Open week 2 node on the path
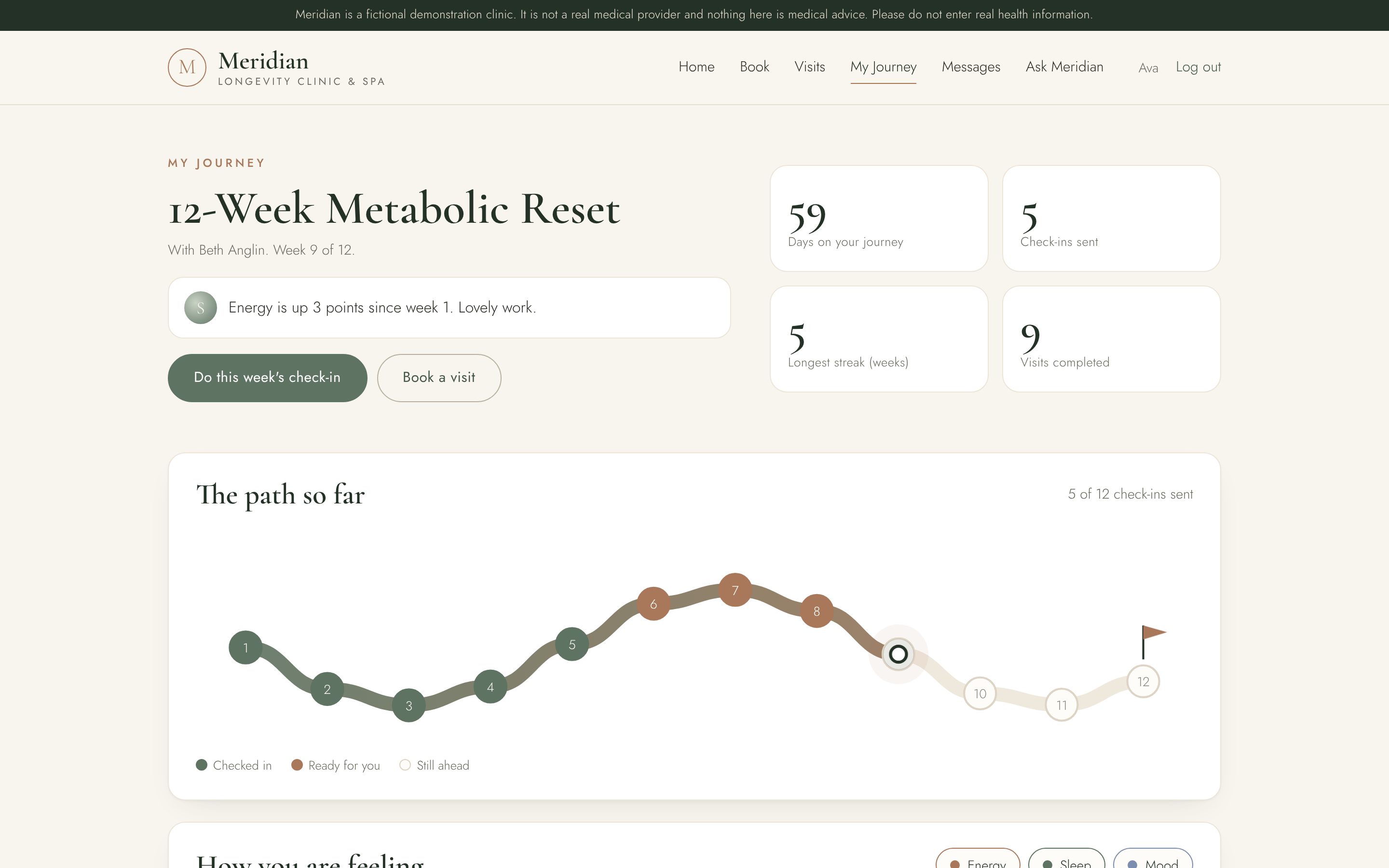Image resolution: width=1389 pixels, height=868 pixels. pos(327,689)
